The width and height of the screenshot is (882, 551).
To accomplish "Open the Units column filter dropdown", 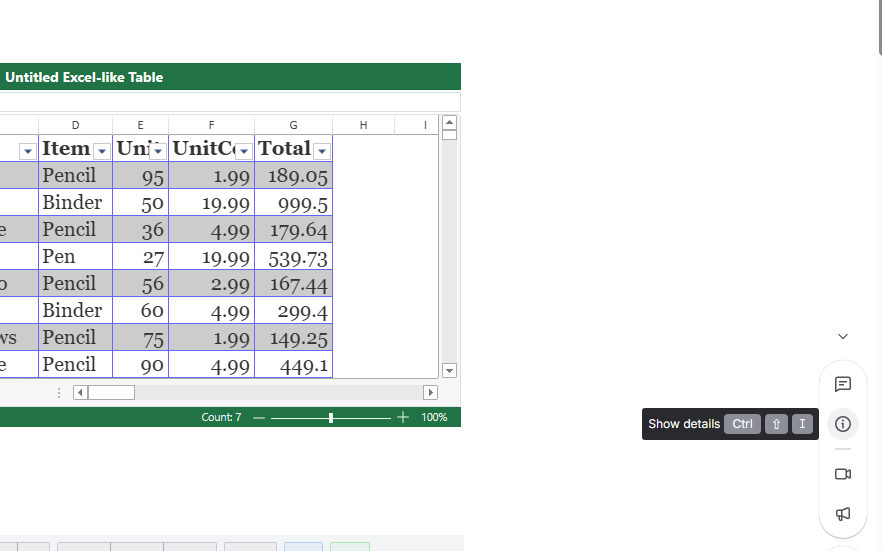I will 157,151.
